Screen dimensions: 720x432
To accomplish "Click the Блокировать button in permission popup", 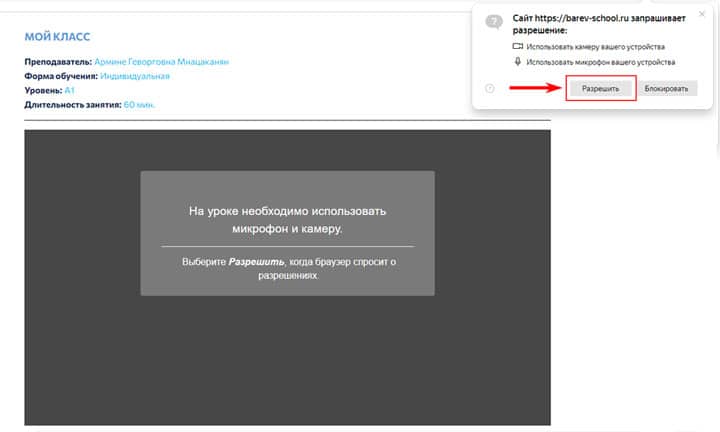I will tap(666, 89).
